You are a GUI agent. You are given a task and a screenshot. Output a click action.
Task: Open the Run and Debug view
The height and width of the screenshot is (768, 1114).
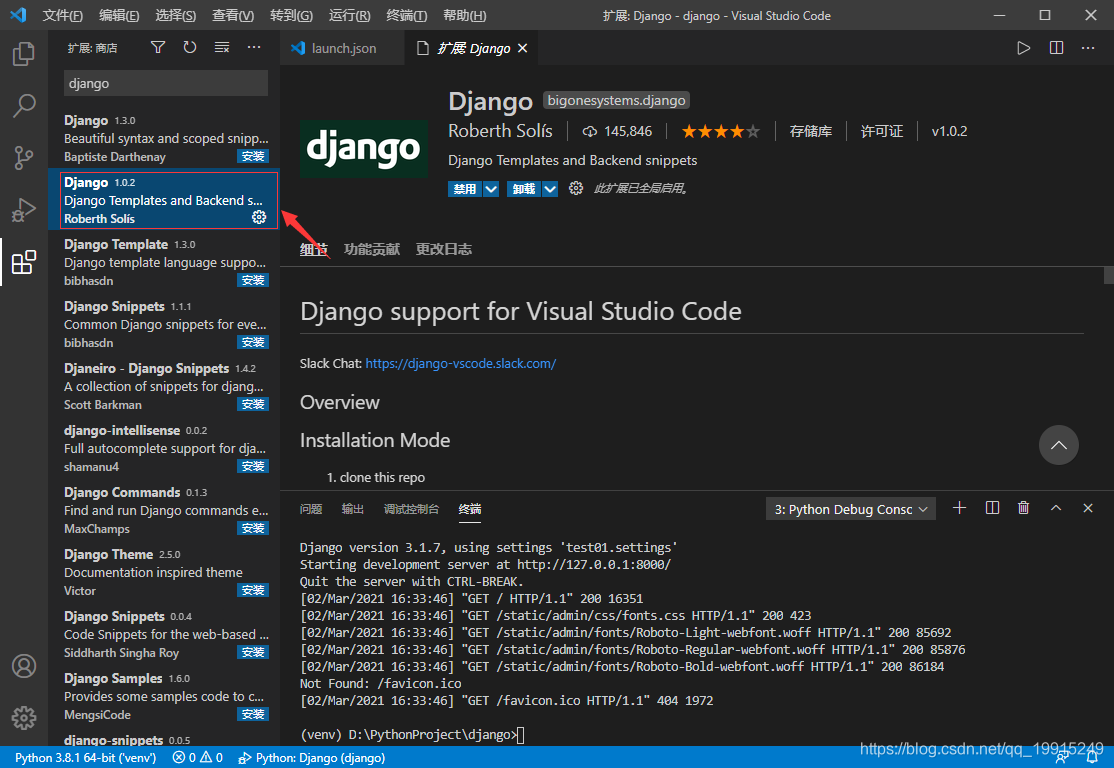coord(23,210)
